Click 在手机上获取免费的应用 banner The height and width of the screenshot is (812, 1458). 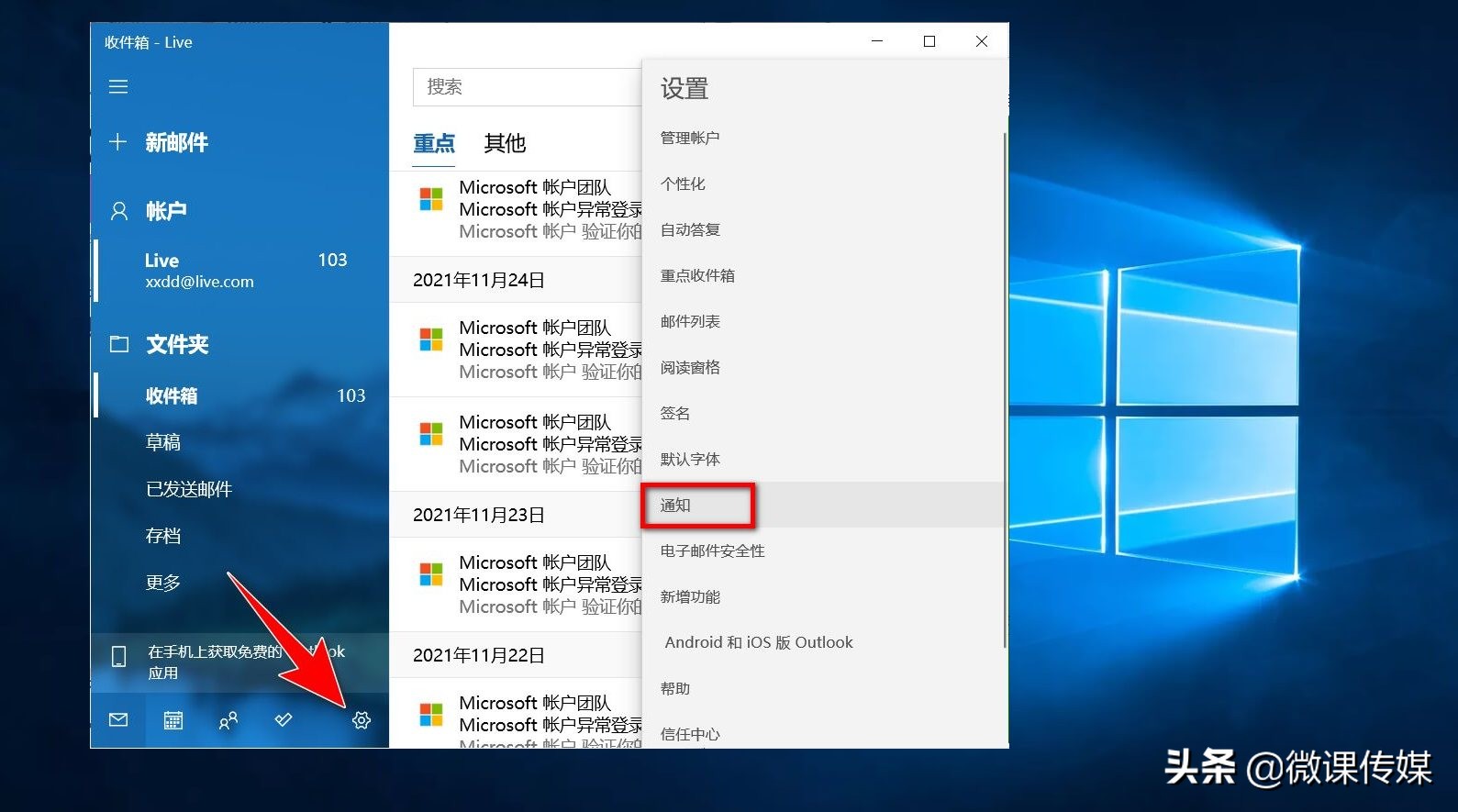[x=240, y=662]
